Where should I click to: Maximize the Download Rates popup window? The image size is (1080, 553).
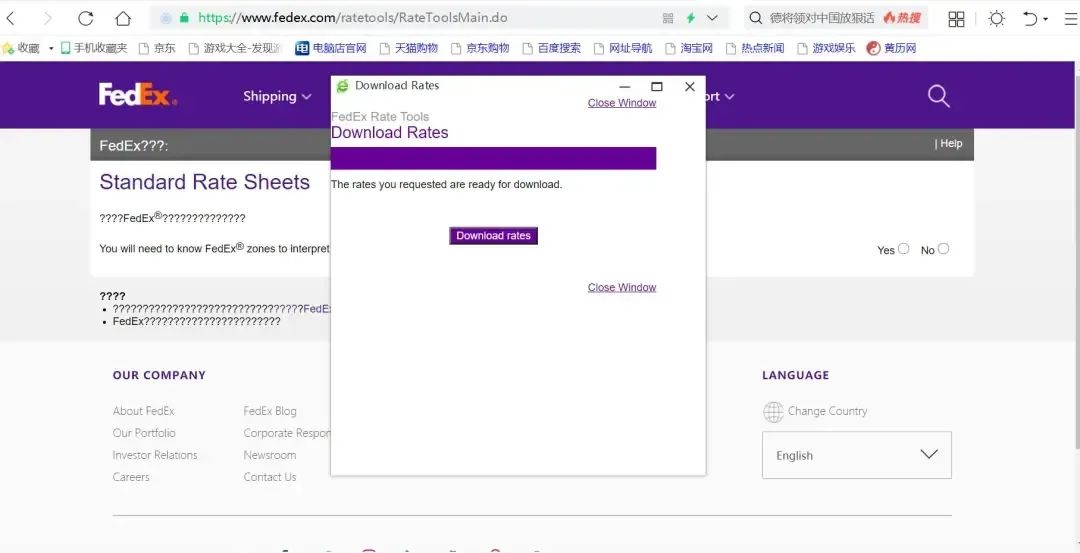[x=656, y=86]
